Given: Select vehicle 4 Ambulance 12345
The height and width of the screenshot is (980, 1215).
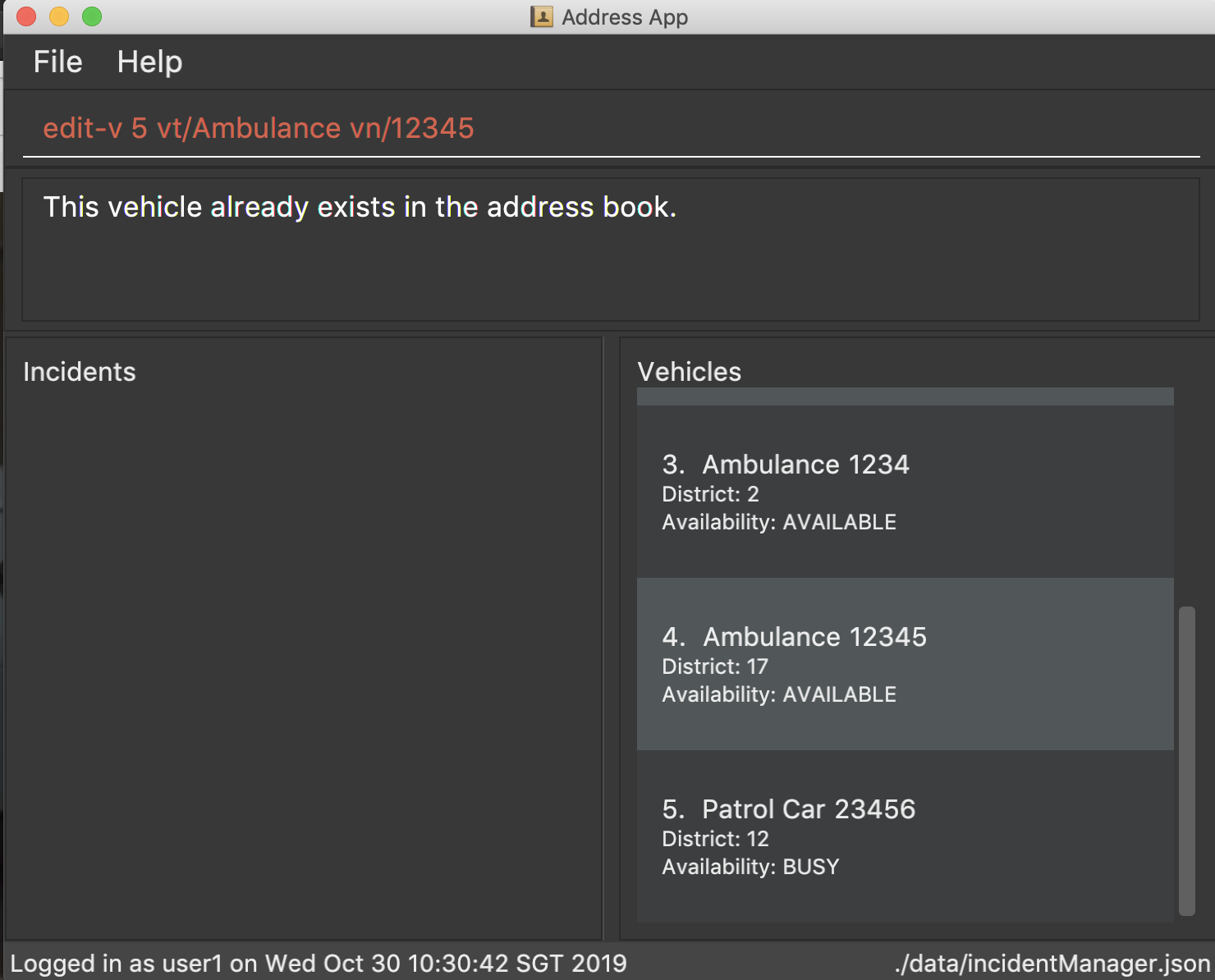Looking at the screenshot, I should [905, 664].
